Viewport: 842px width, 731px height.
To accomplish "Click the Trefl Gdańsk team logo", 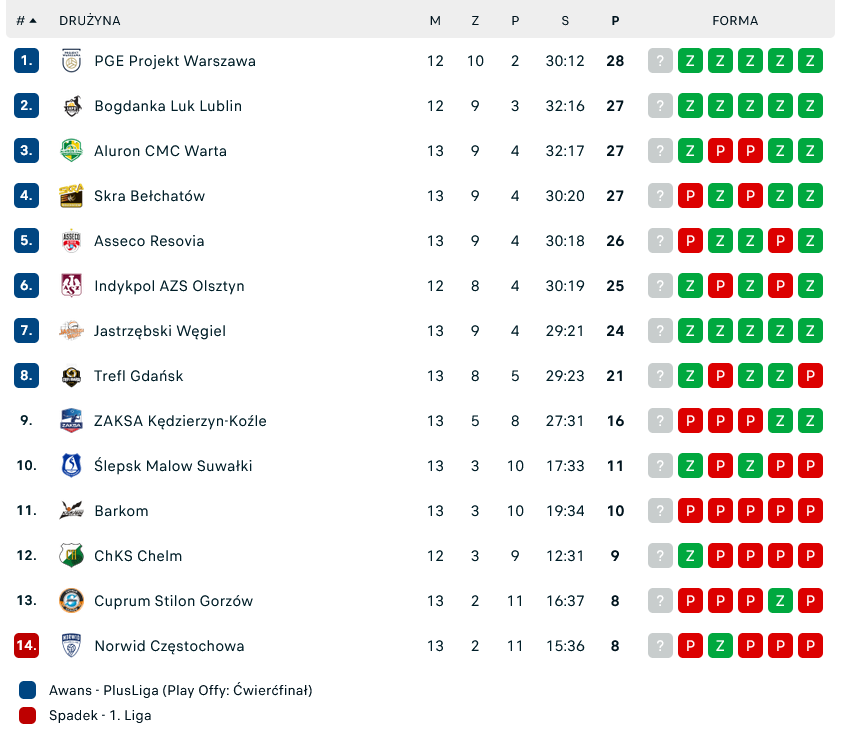I will 71,376.
